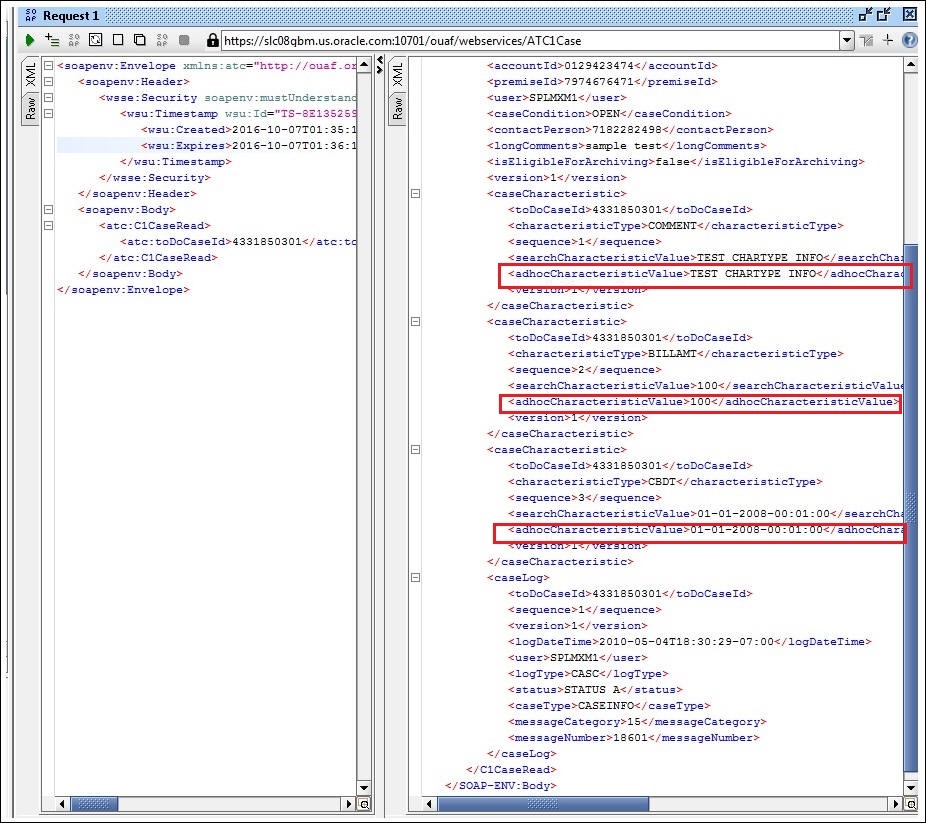Viewport: 926px width, 823px height.
Task: Recreate the request from the schema
Action: click(96, 42)
